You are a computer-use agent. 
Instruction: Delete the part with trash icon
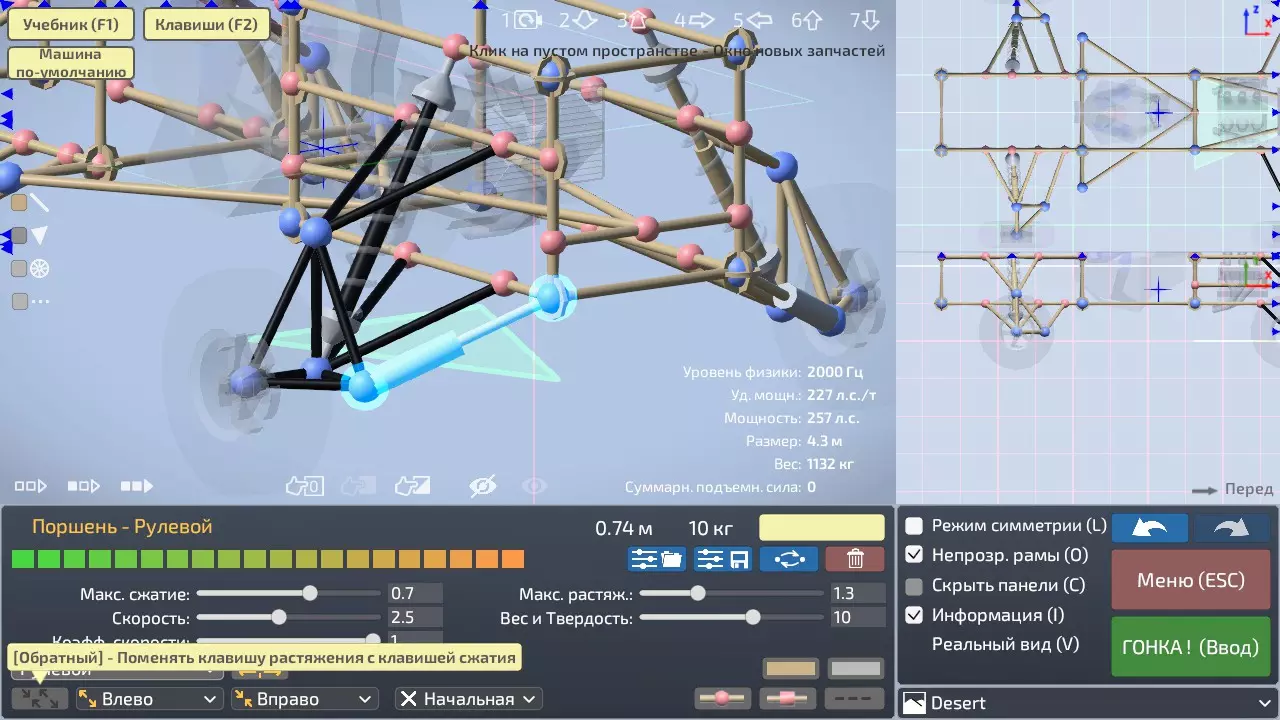tap(855, 559)
